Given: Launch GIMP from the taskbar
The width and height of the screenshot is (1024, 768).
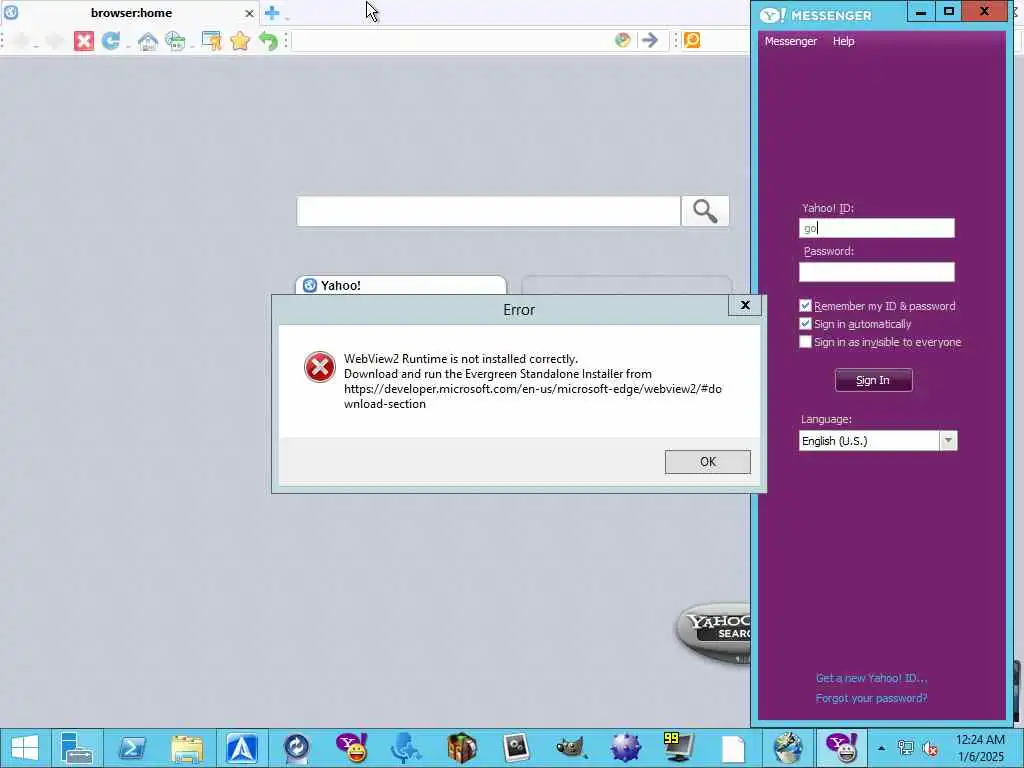Looking at the screenshot, I should click(x=571, y=748).
